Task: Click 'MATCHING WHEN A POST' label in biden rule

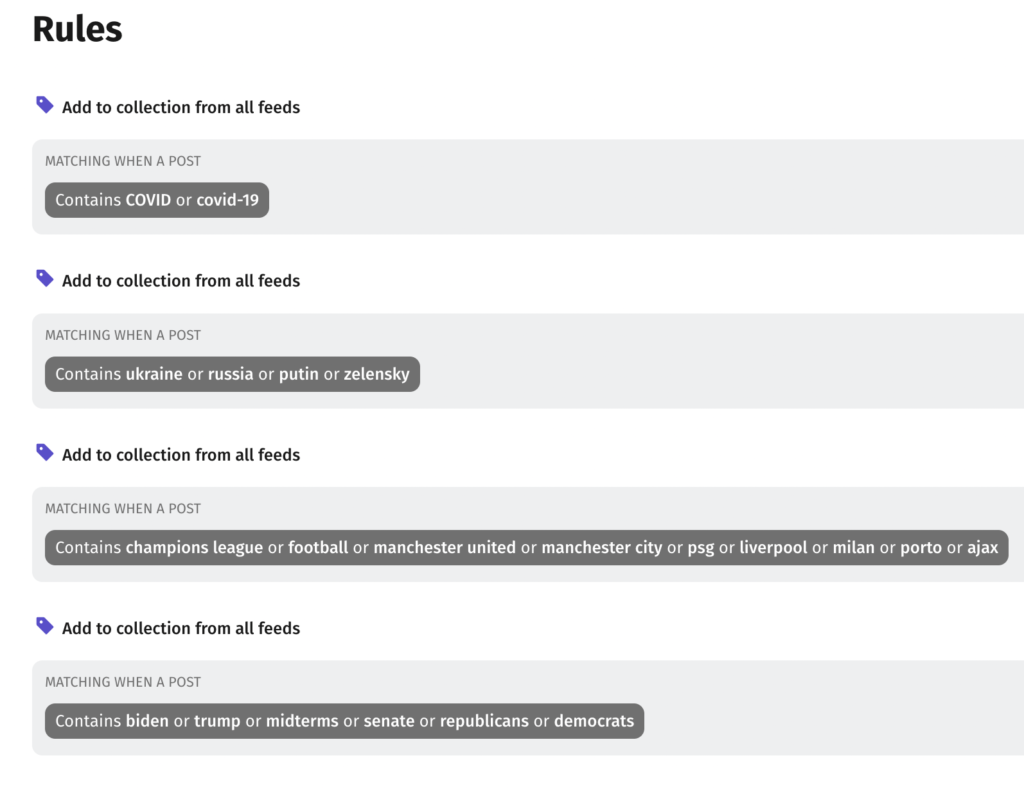Action: (x=123, y=682)
